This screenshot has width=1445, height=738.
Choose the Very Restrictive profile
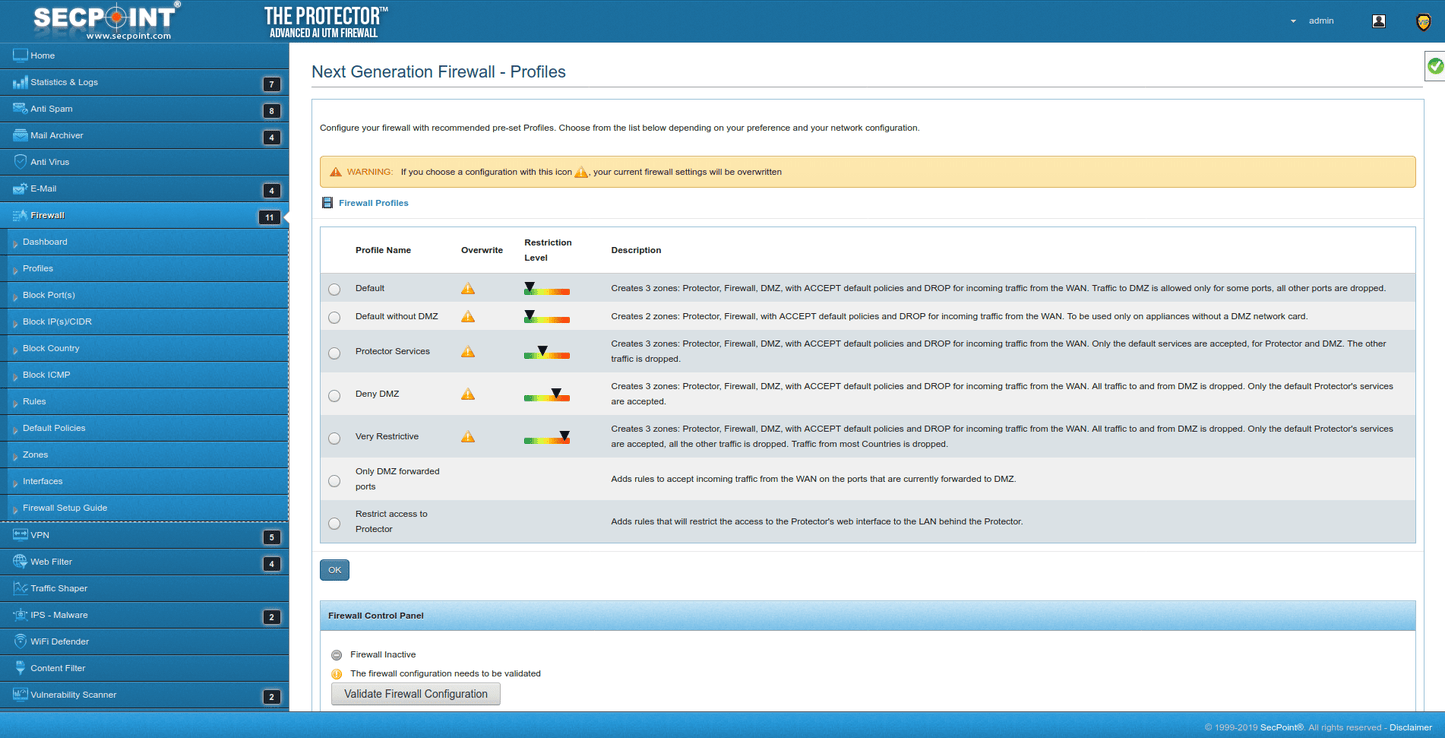click(335, 437)
